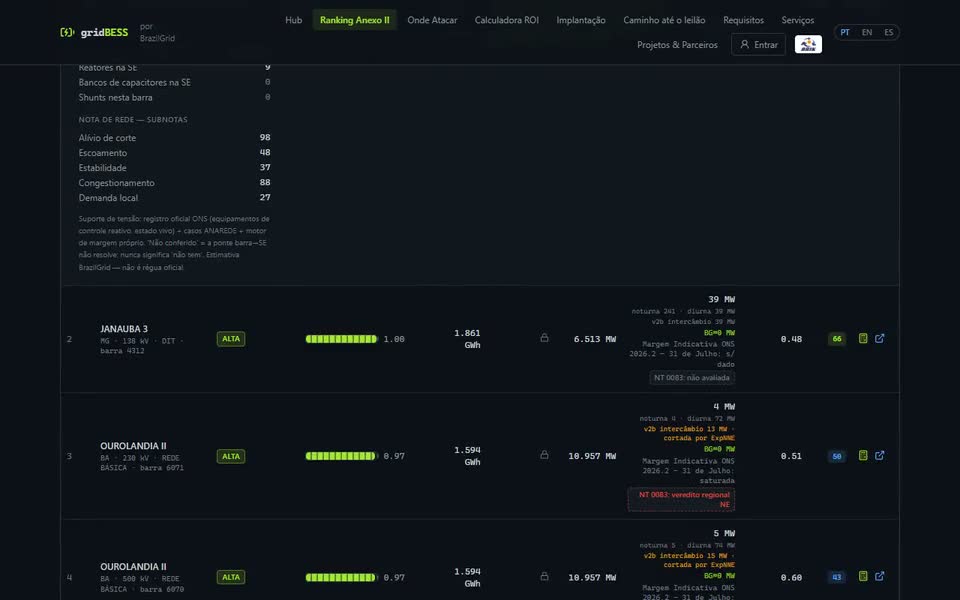
Task: Open Projetos & Parceiros link
Action: [x=677, y=45]
